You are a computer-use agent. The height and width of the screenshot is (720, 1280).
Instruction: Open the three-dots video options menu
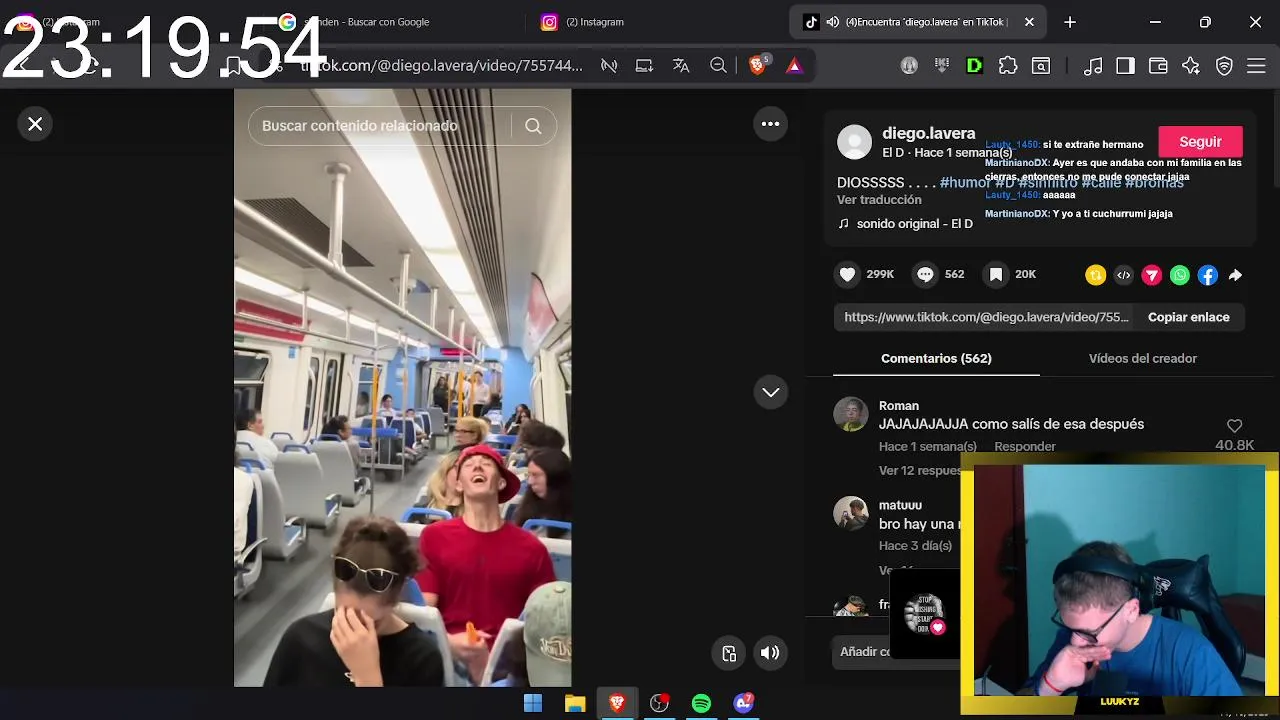(770, 124)
